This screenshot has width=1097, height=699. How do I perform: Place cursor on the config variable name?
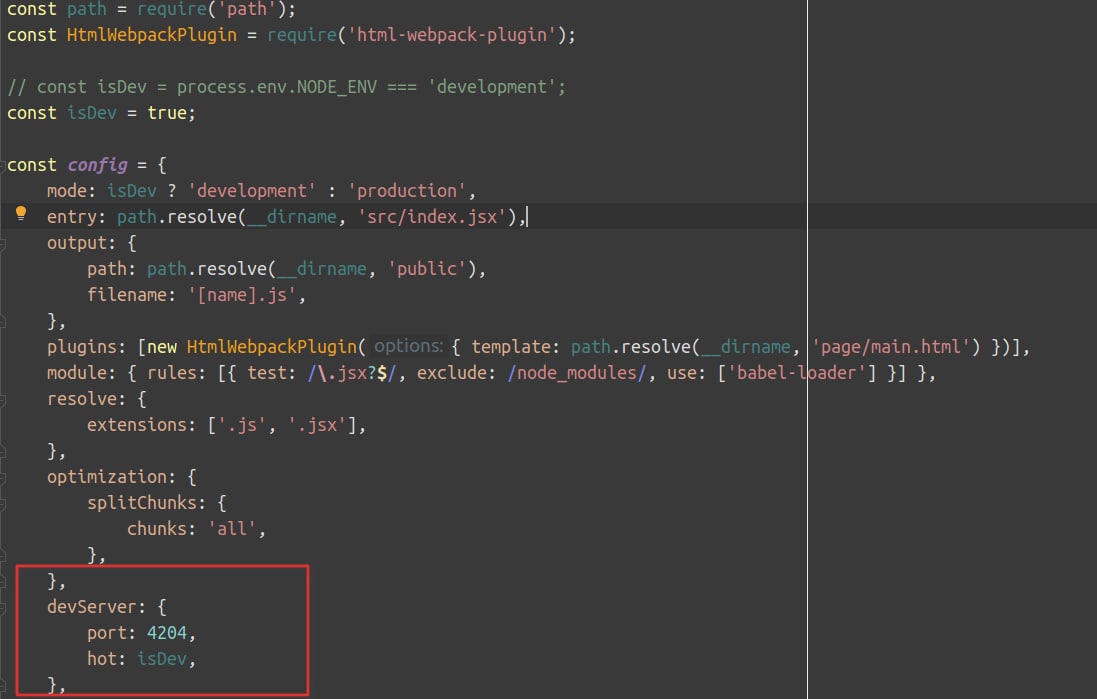point(97,165)
